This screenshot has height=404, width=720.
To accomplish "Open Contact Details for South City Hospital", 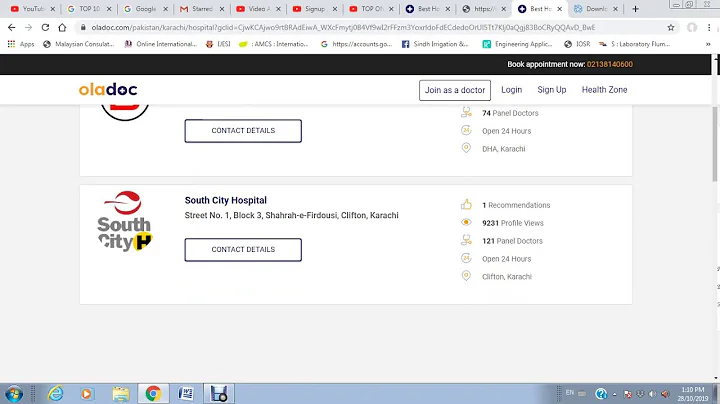I will (243, 249).
